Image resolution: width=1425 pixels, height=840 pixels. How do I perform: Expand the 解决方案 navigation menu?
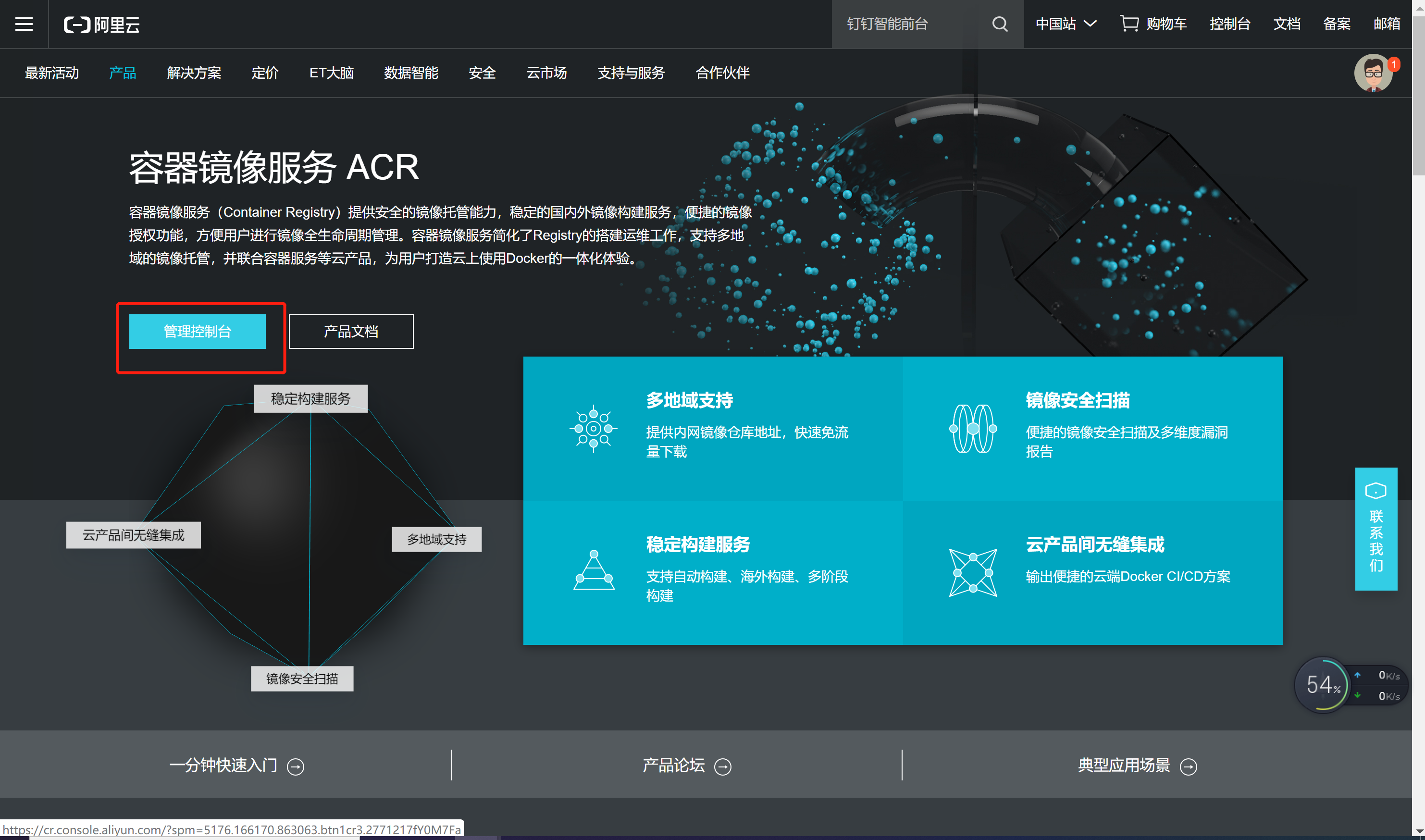tap(194, 73)
